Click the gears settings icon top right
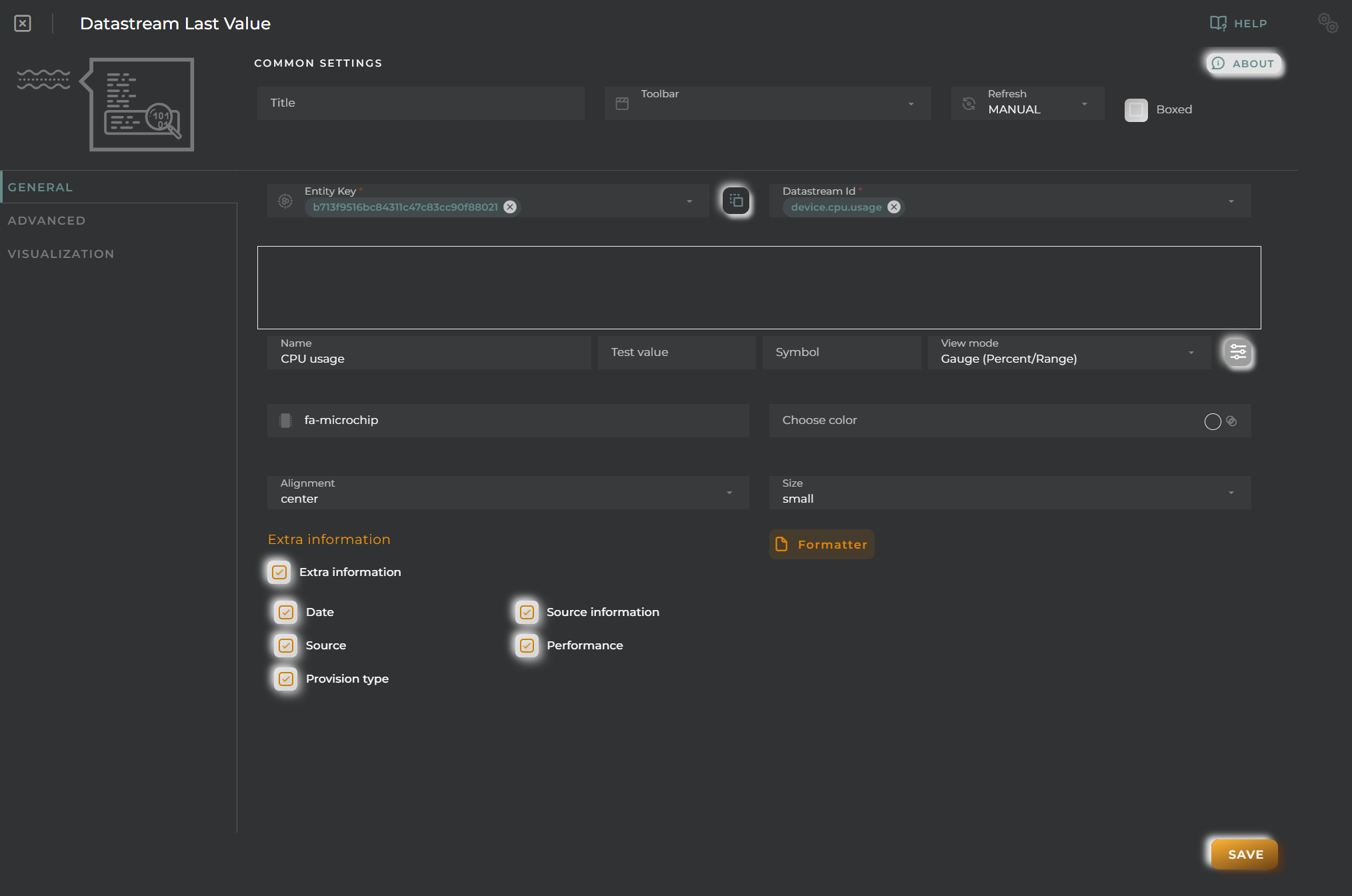The width and height of the screenshot is (1352, 896). [1327, 23]
